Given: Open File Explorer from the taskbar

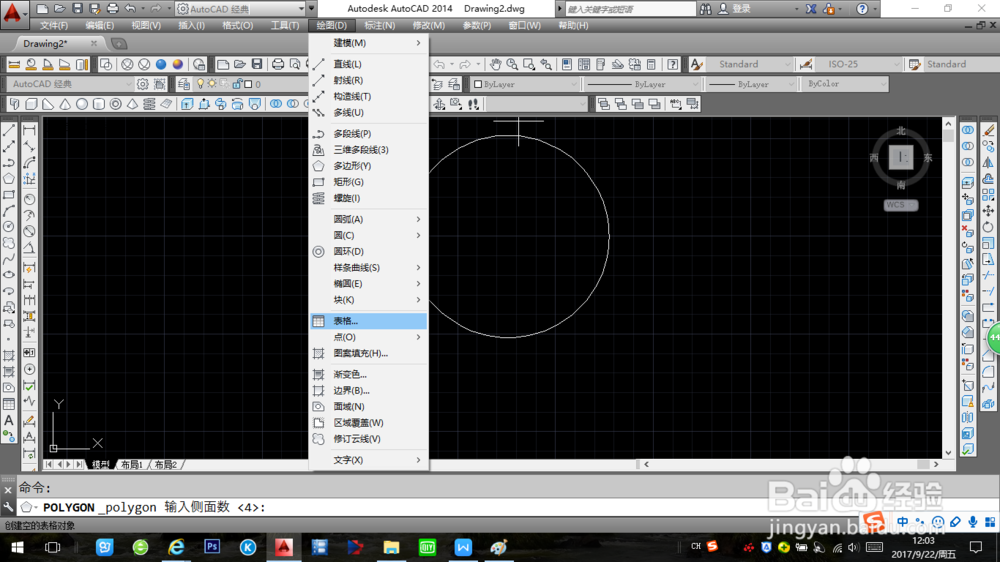Looking at the screenshot, I should tap(391, 547).
